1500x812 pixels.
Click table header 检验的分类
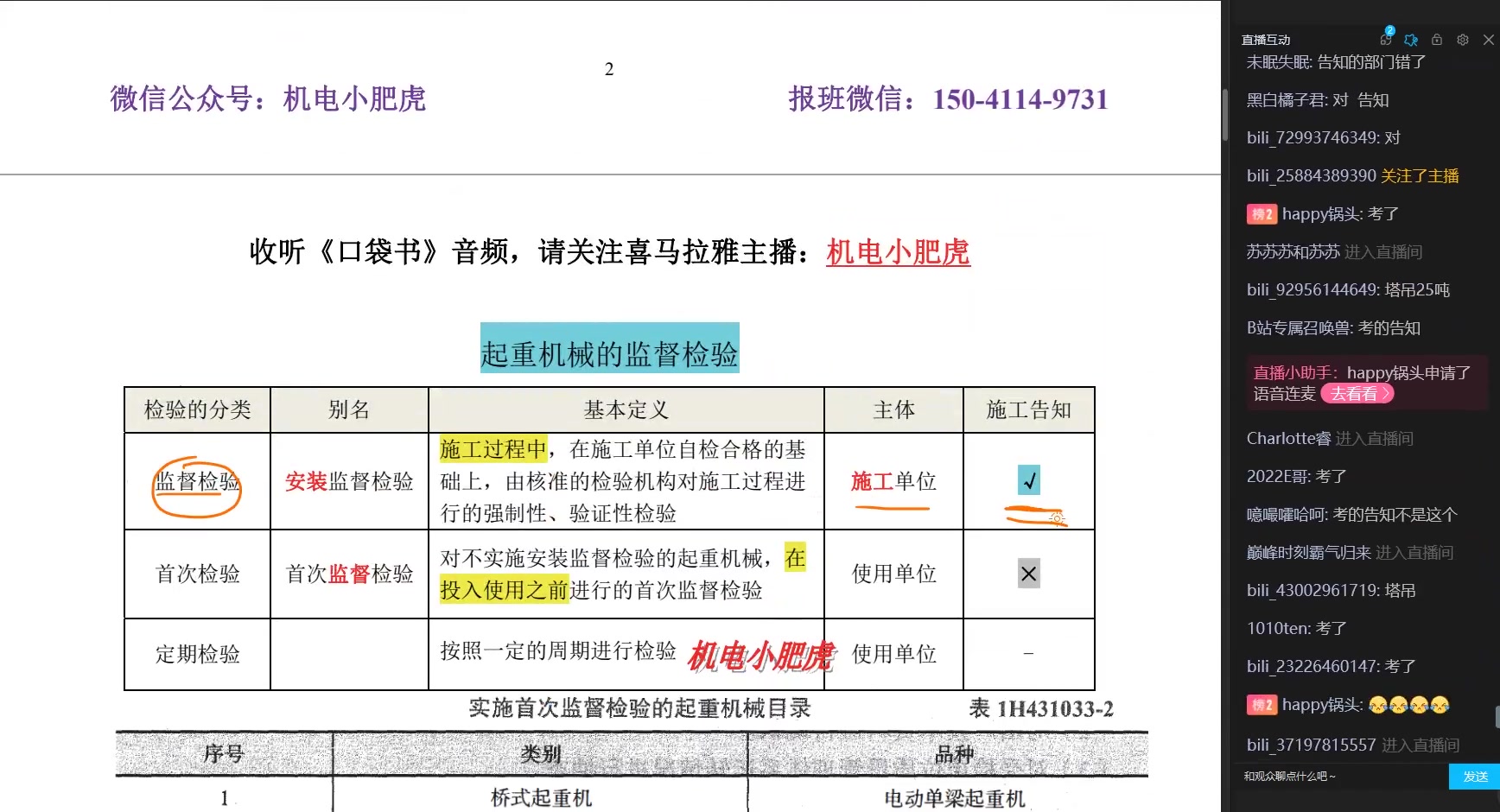[x=197, y=409]
